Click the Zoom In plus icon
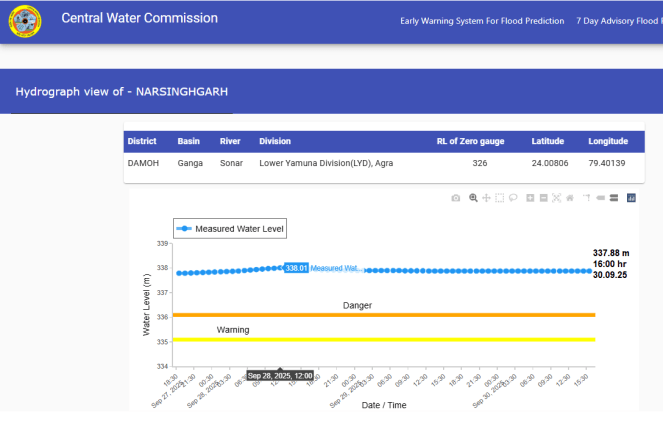 [530, 198]
